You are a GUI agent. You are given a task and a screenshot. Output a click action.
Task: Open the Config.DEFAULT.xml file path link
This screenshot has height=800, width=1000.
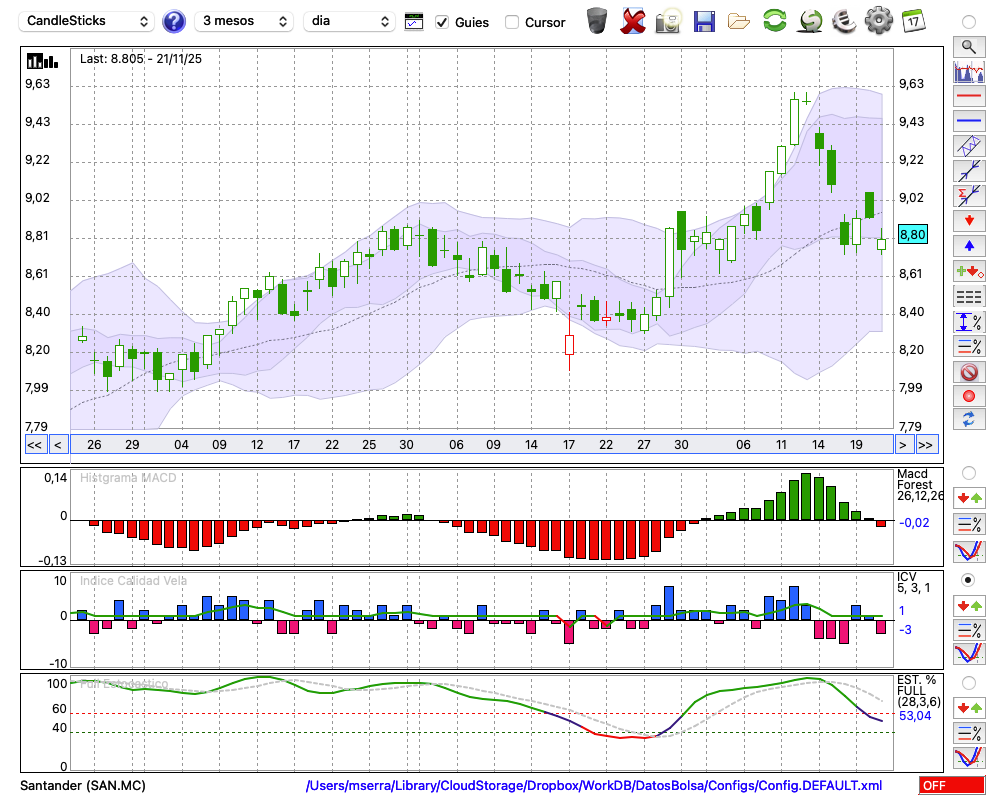click(594, 786)
